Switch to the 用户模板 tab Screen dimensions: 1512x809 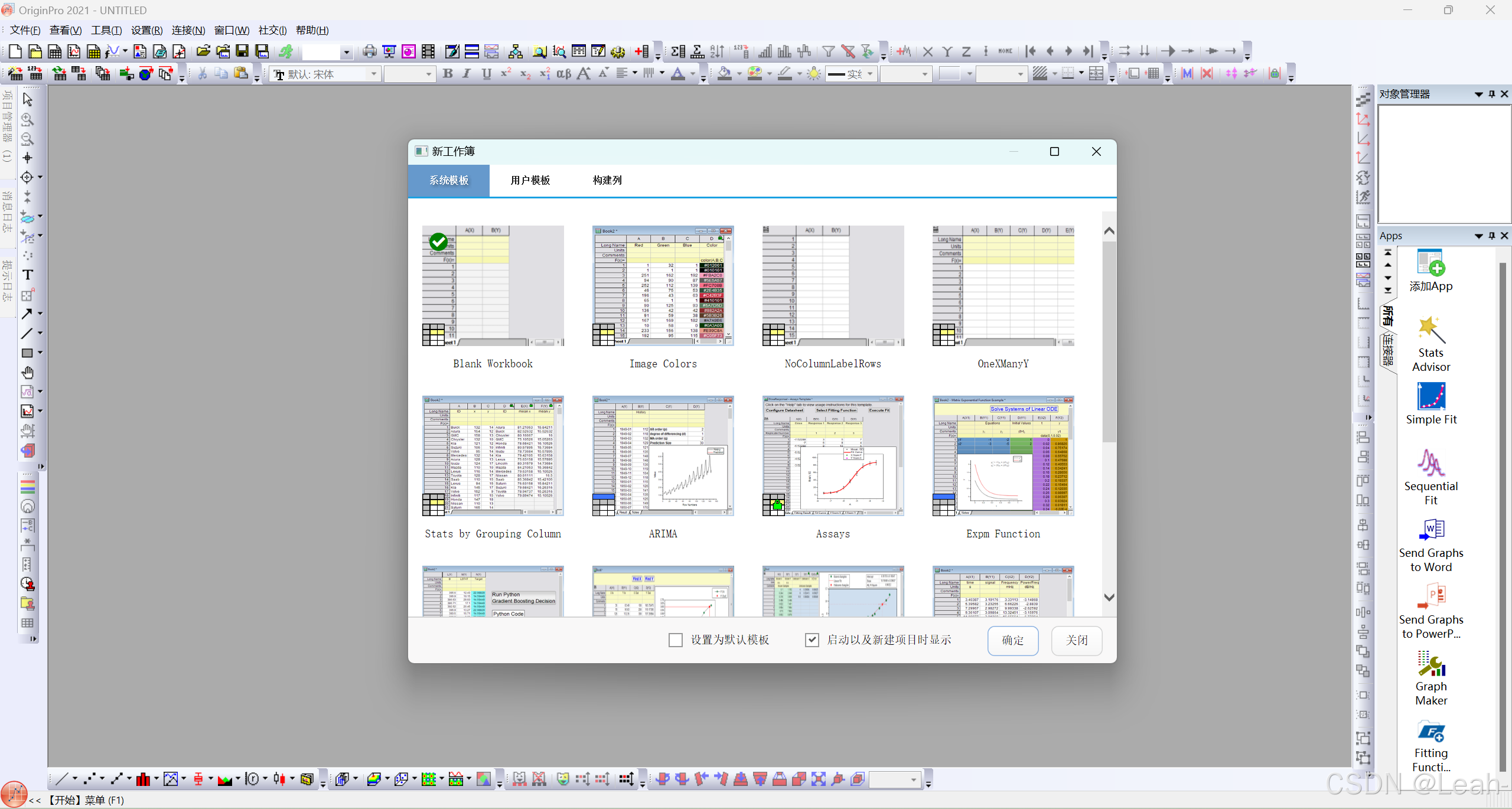(530, 181)
